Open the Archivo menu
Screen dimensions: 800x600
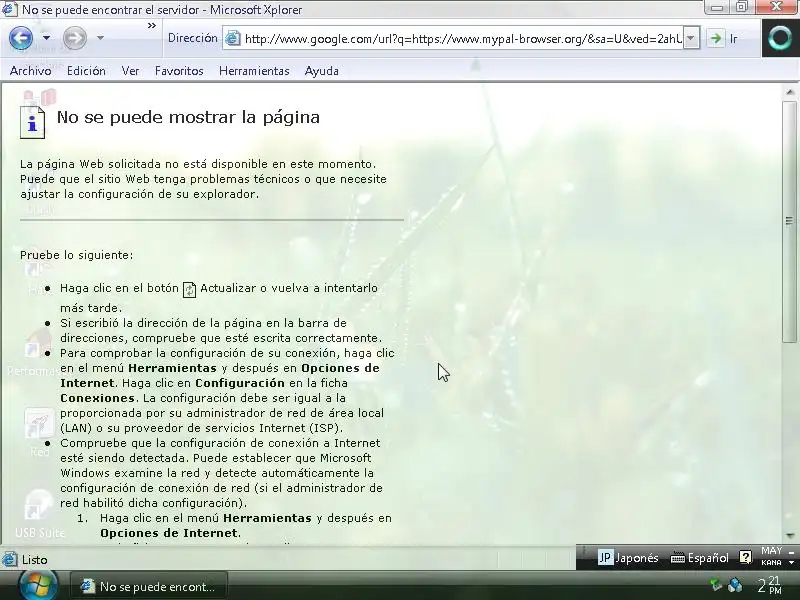[x=31, y=71]
